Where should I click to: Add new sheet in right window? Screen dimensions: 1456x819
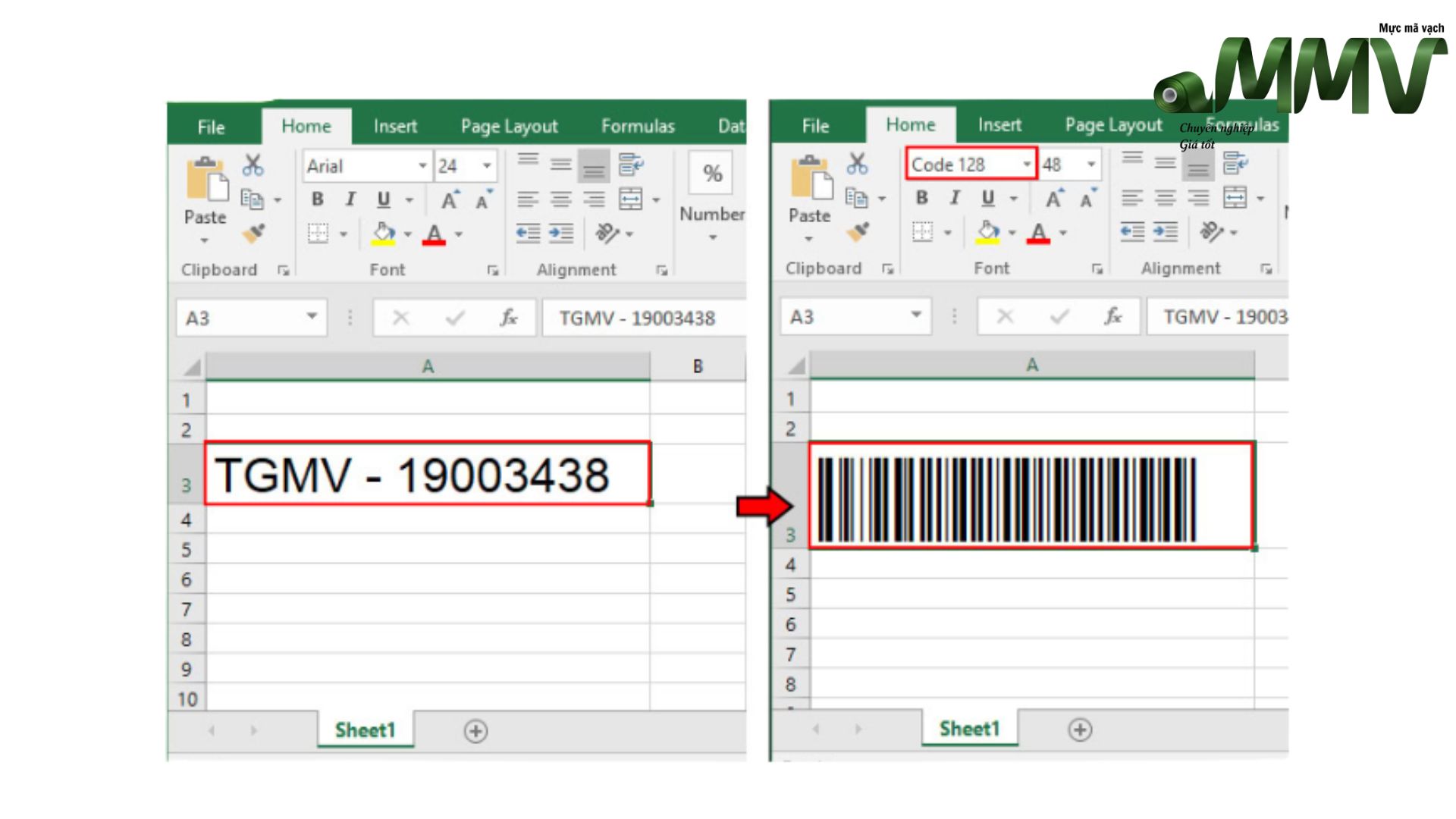coord(1080,730)
